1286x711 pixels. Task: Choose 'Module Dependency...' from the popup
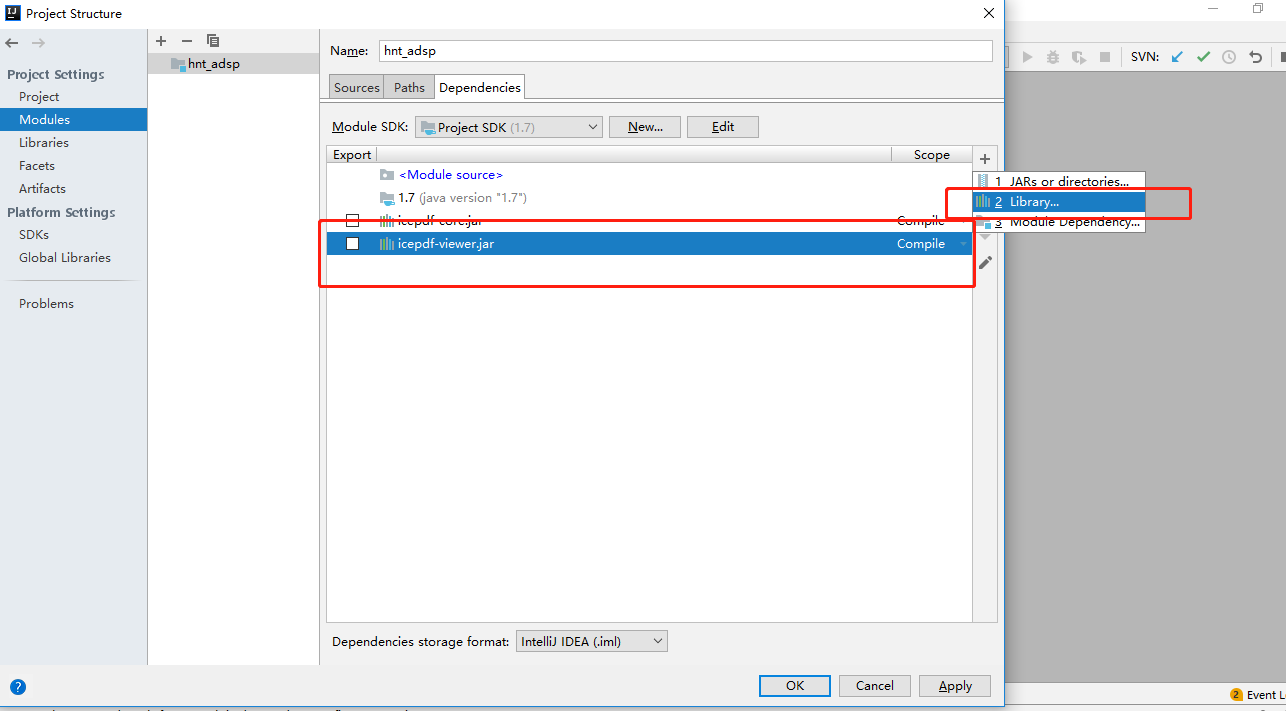pyautogui.click(x=1059, y=222)
